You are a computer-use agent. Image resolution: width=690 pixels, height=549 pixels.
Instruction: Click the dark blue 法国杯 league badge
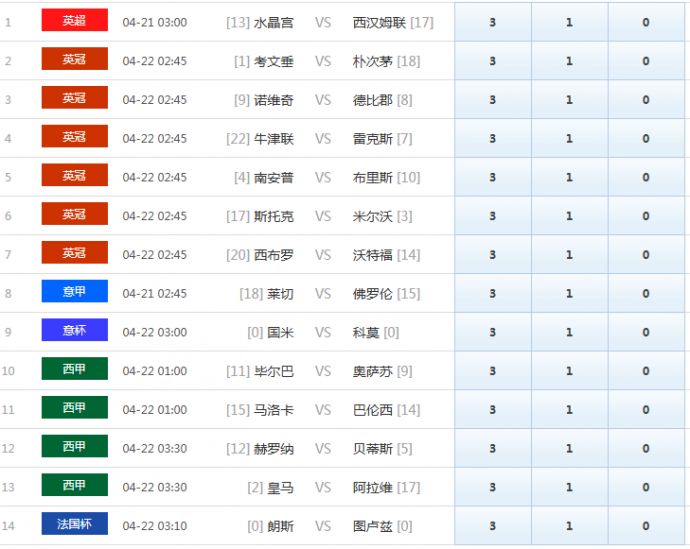(74, 525)
